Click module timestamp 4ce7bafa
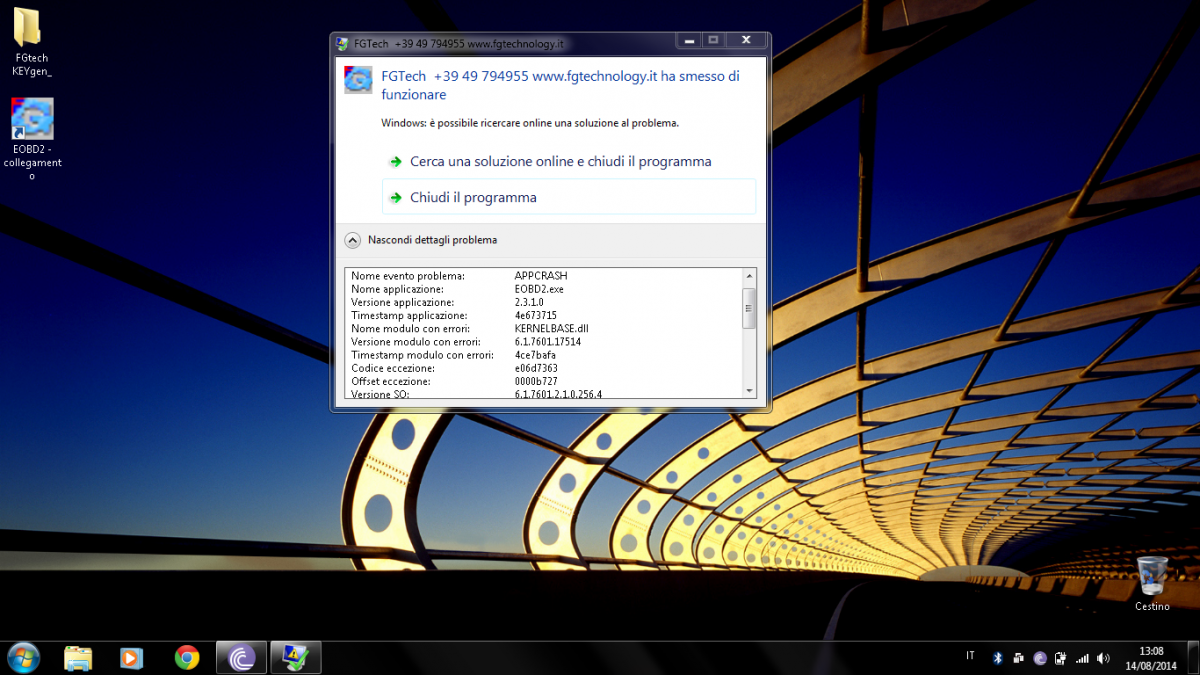1200x675 pixels. pyautogui.click(x=535, y=355)
